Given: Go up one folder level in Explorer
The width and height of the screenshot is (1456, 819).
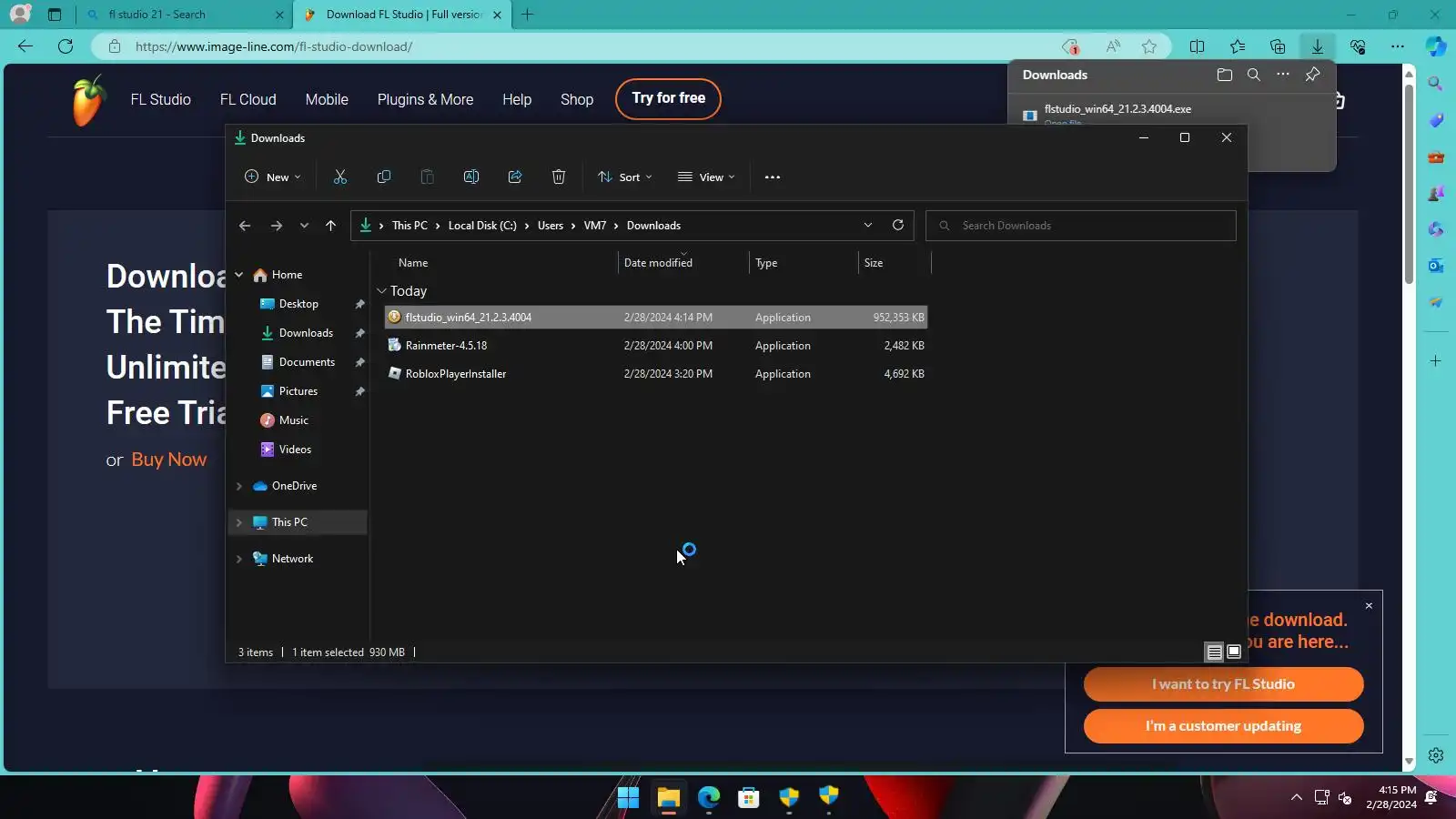Looking at the screenshot, I should [330, 226].
